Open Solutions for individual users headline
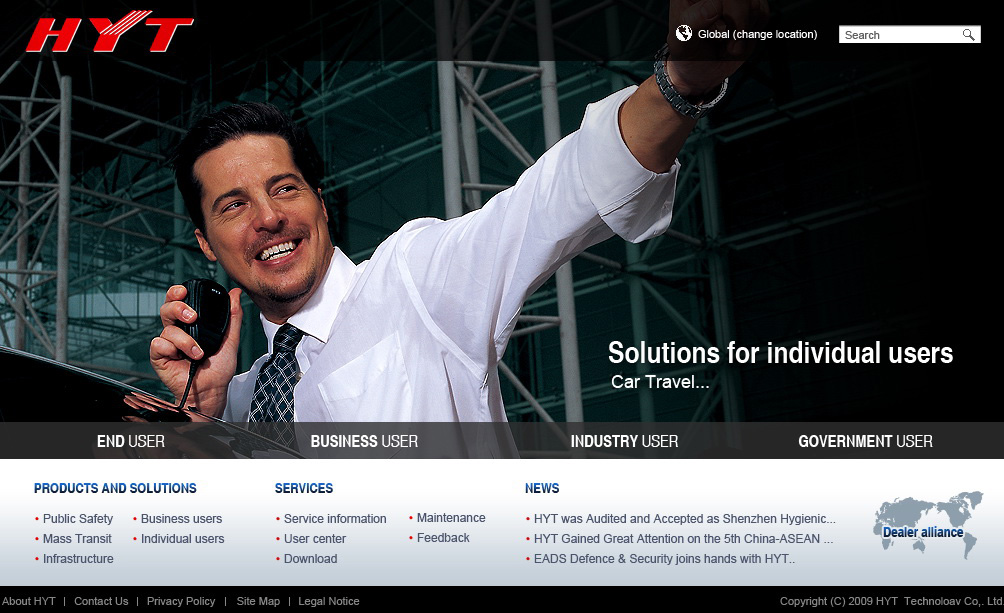Screen dimensions: 1004x613 pyautogui.click(x=781, y=353)
